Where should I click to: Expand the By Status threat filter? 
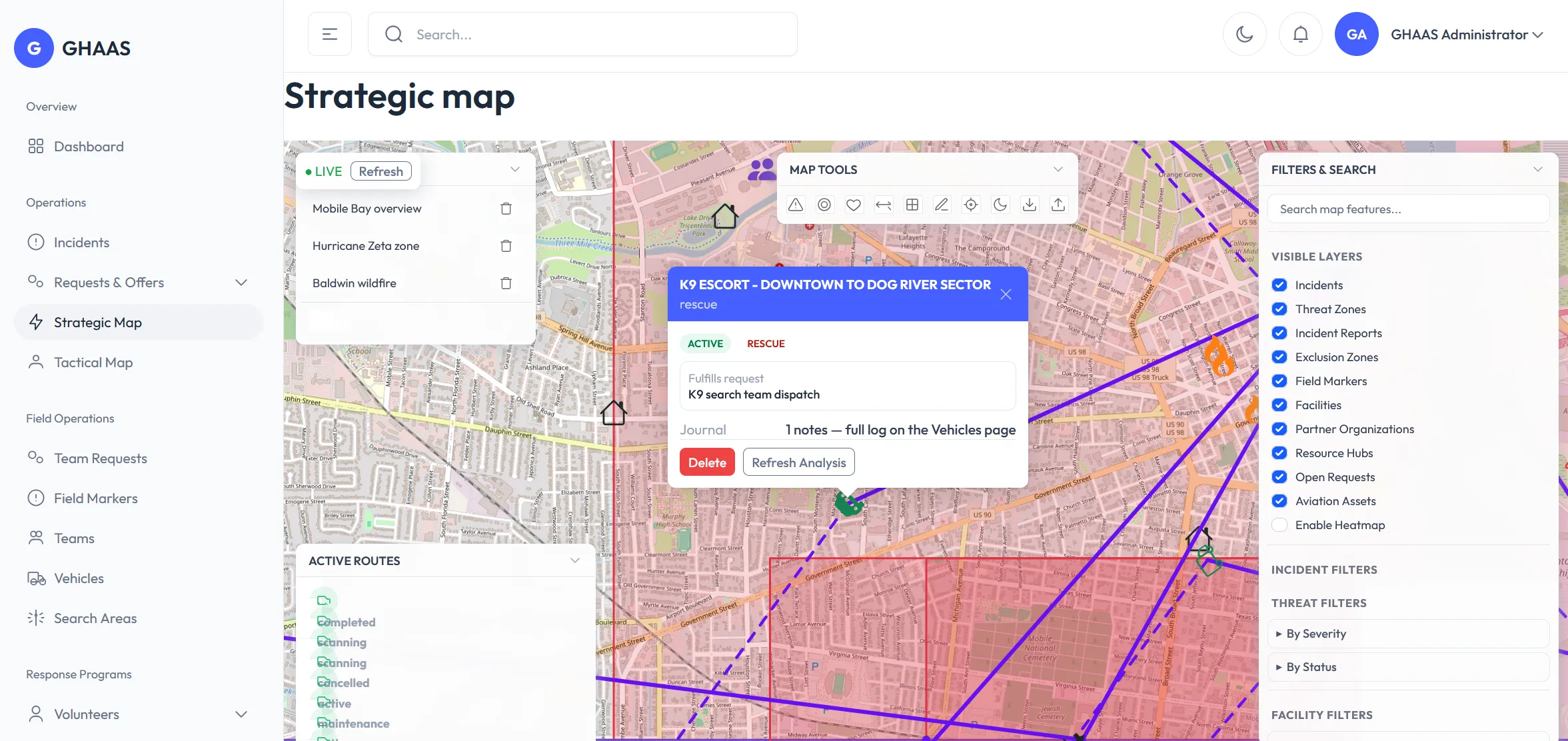click(1408, 667)
